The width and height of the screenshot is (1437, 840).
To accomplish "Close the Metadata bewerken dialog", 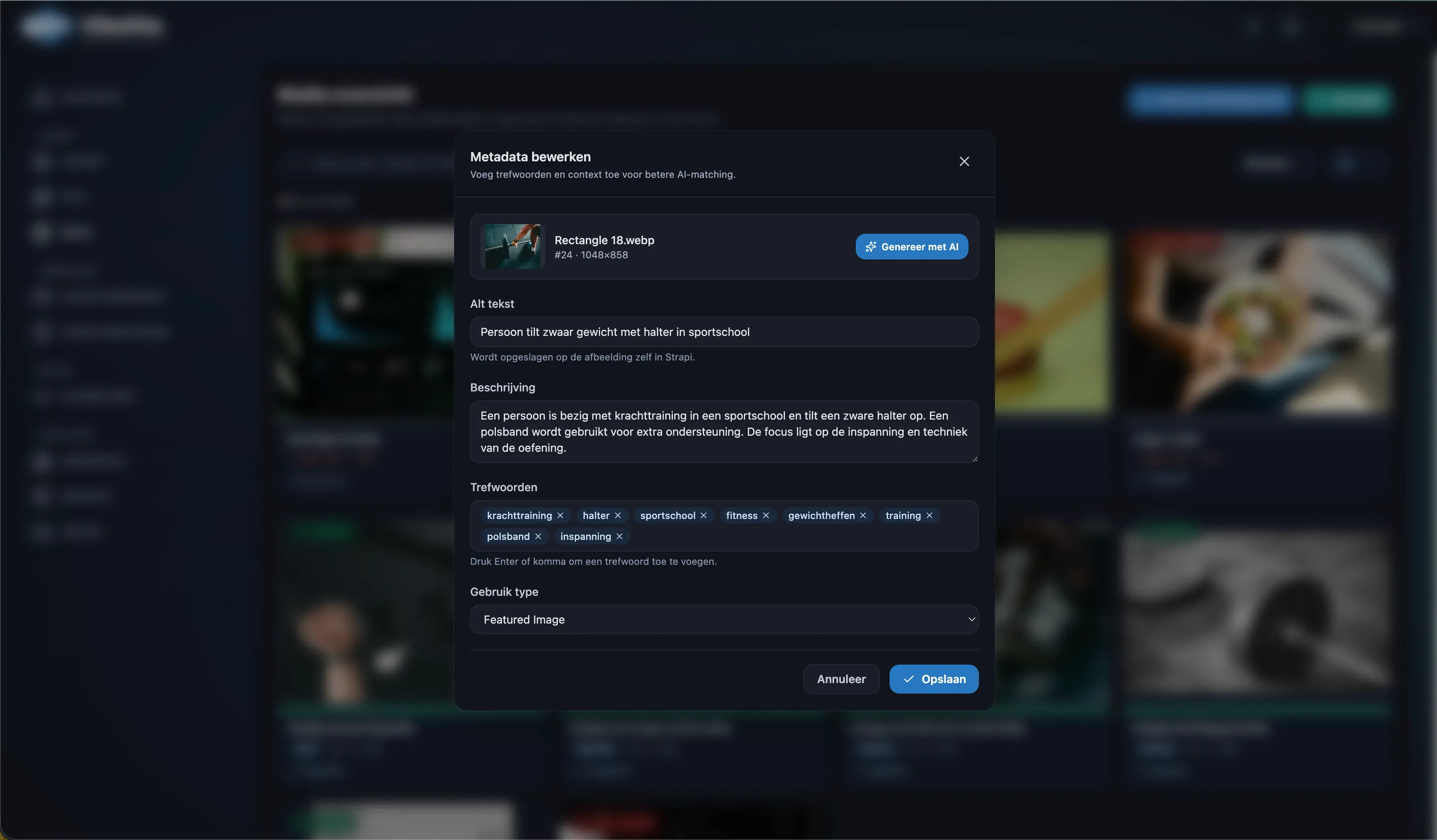I will point(964,162).
